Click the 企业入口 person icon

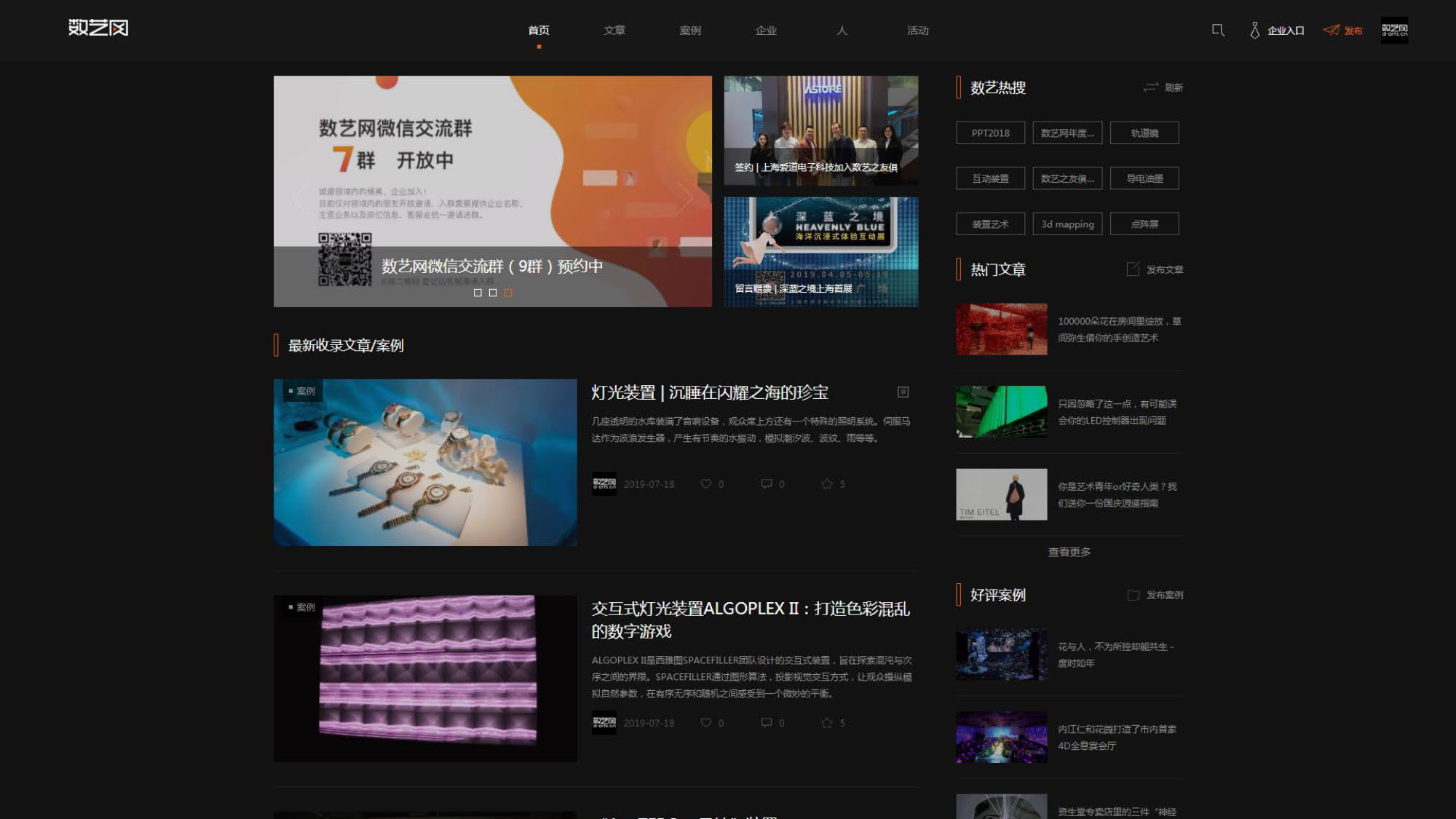click(x=1254, y=30)
